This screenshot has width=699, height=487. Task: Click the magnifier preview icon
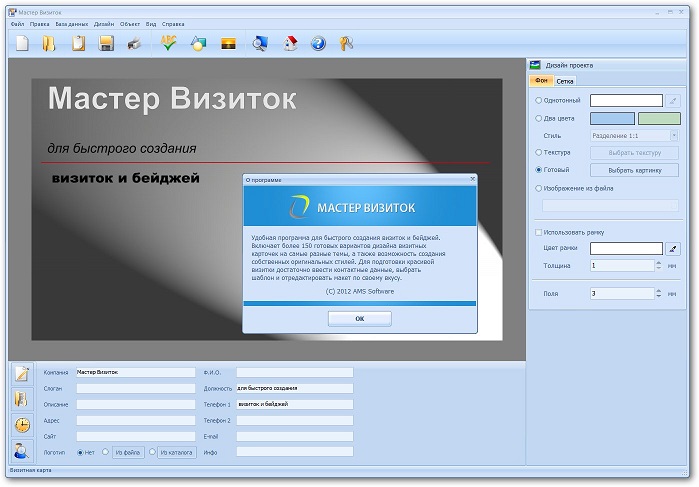[260, 43]
